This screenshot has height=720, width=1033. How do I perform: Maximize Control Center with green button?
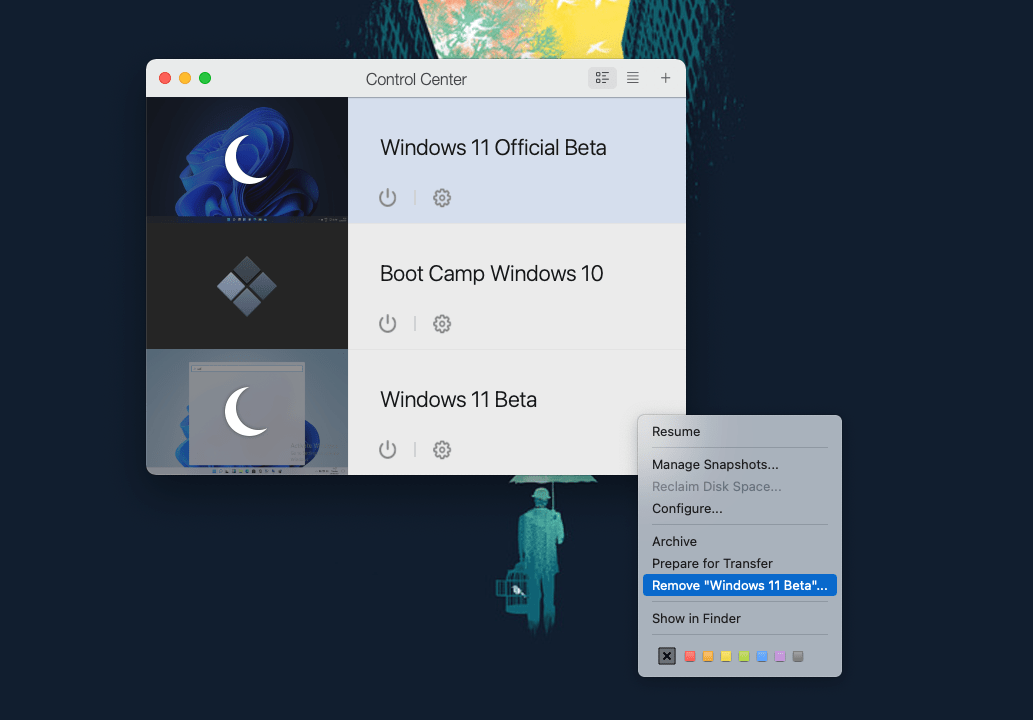[205, 78]
